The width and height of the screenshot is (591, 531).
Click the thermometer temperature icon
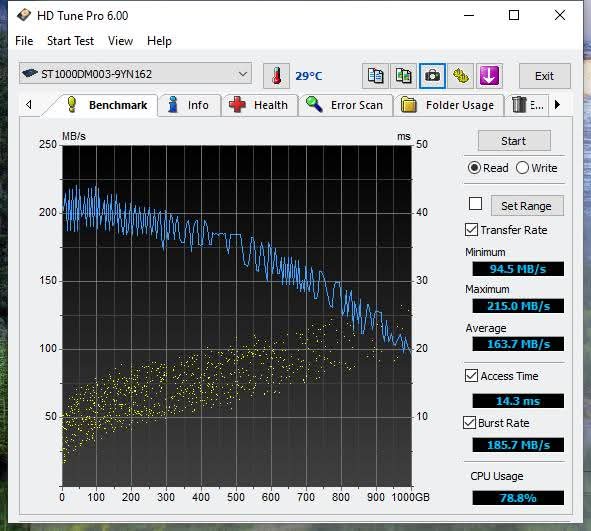pyautogui.click(x=276, y=76)
